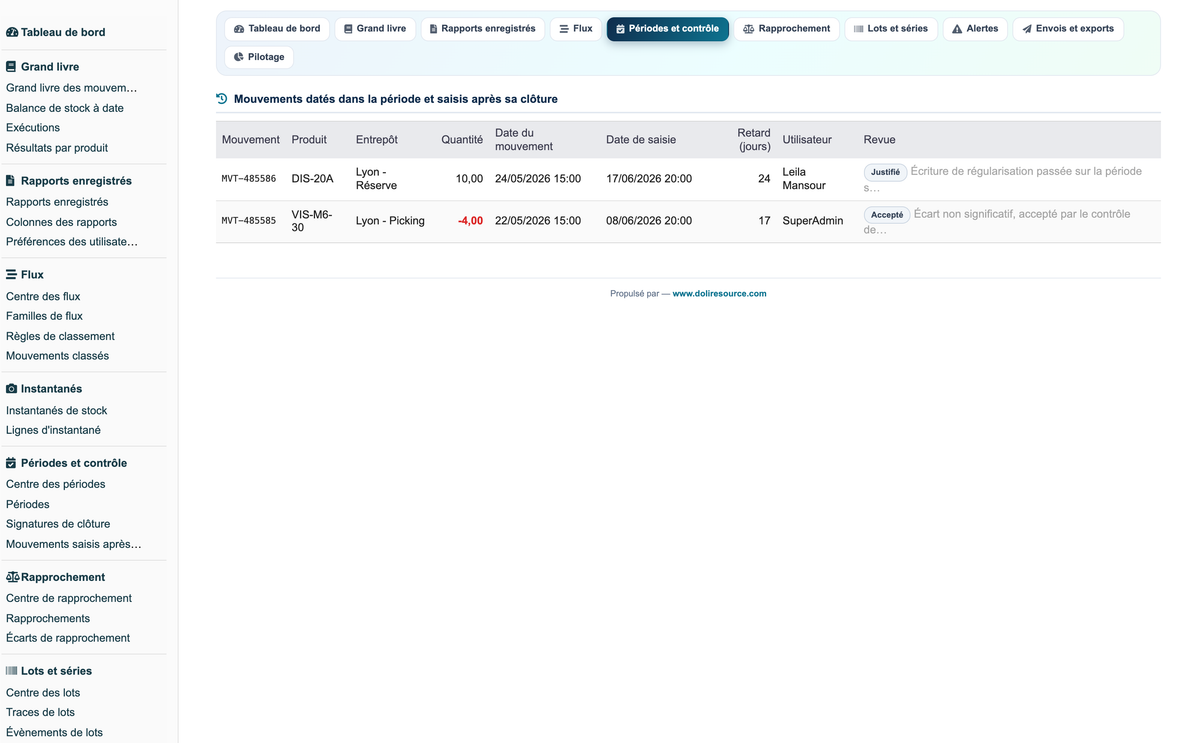This screenshot has width=1200, height=743.
Task: Go to Familles de flux
Action: point(44,316)
